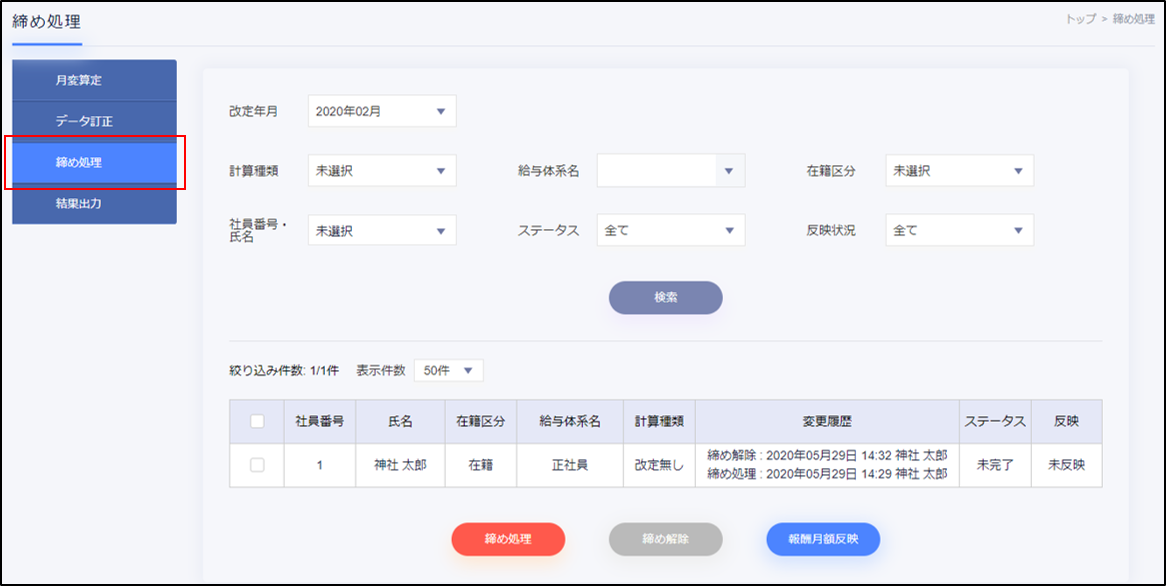1166x586 pixels.
Task: Follow the トップ breadcrumb link
Action: click(x=1080, y=20)
